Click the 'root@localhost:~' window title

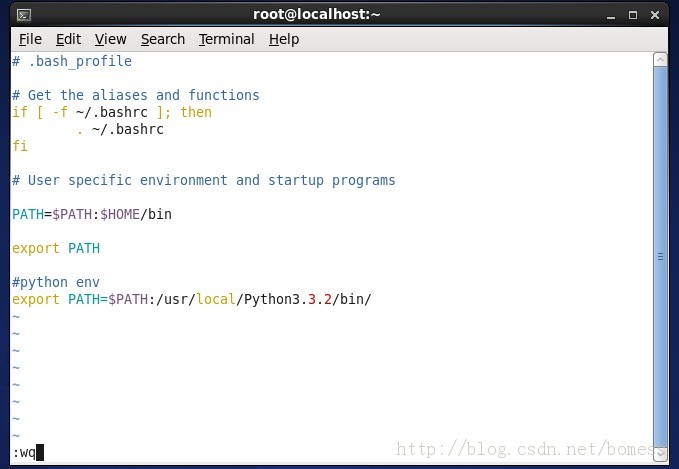point(317,15)
